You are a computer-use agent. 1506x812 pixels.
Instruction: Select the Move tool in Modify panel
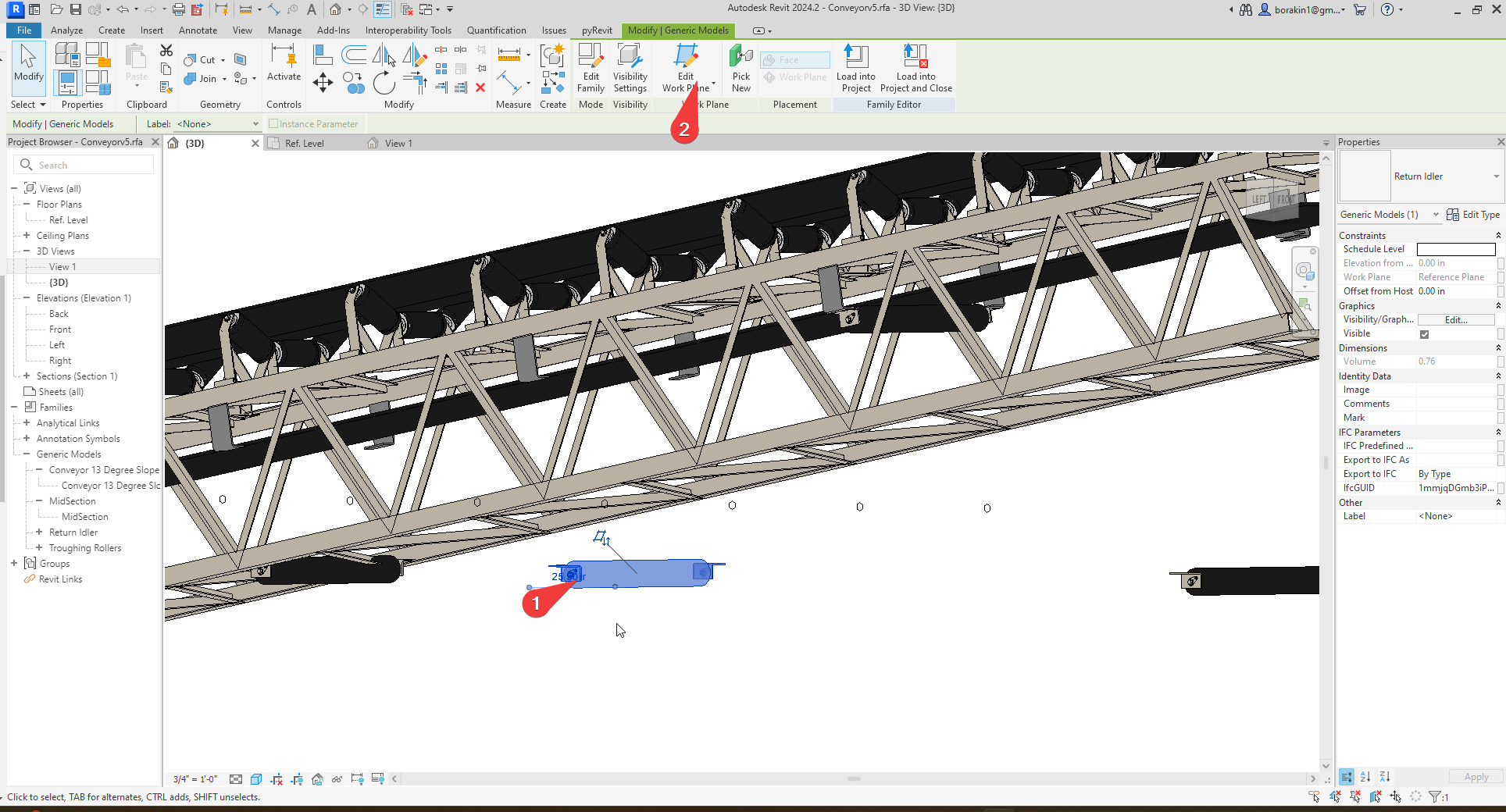(323, 83)
